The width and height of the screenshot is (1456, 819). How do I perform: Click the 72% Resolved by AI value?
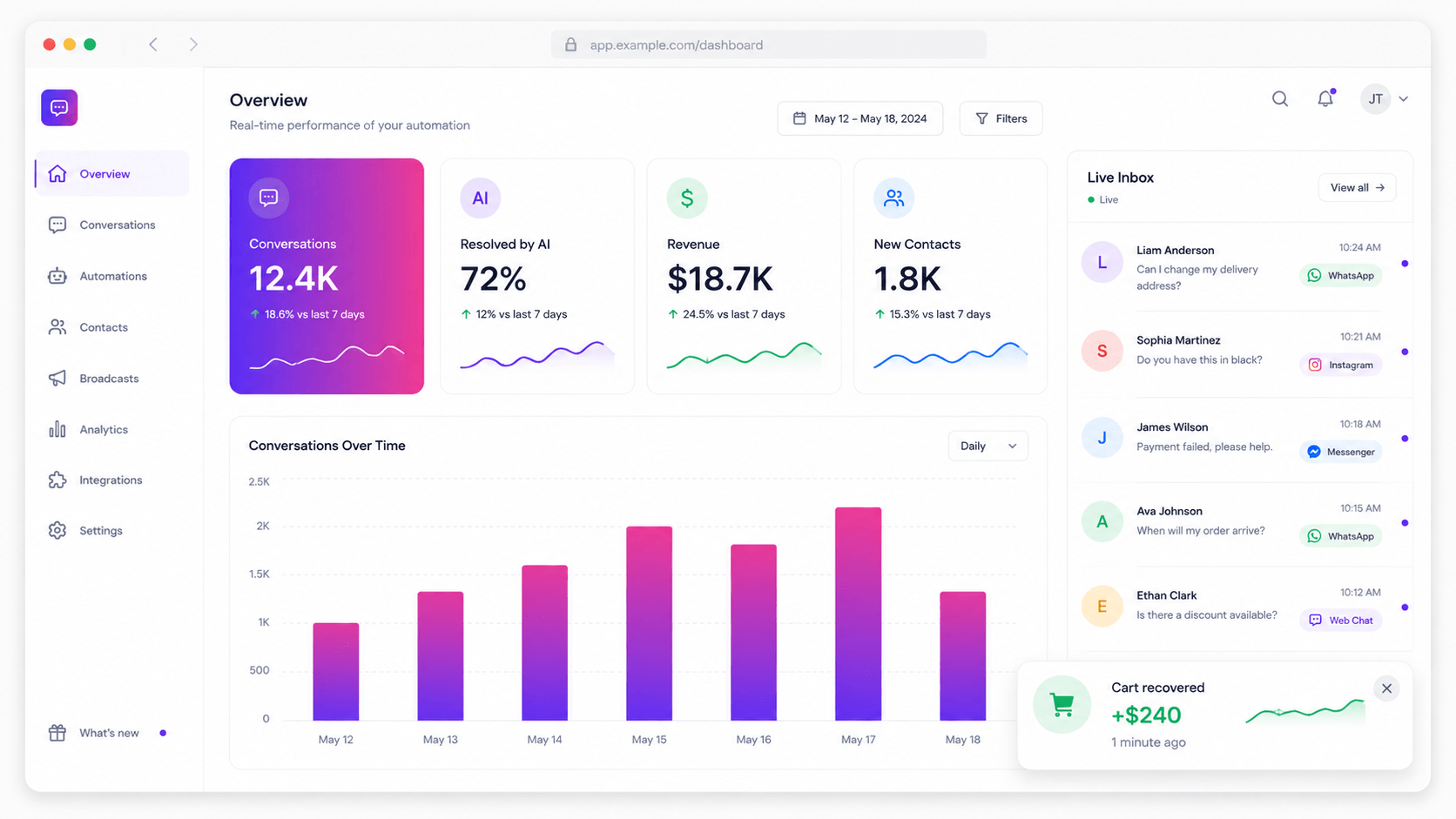tap(494, 279)
